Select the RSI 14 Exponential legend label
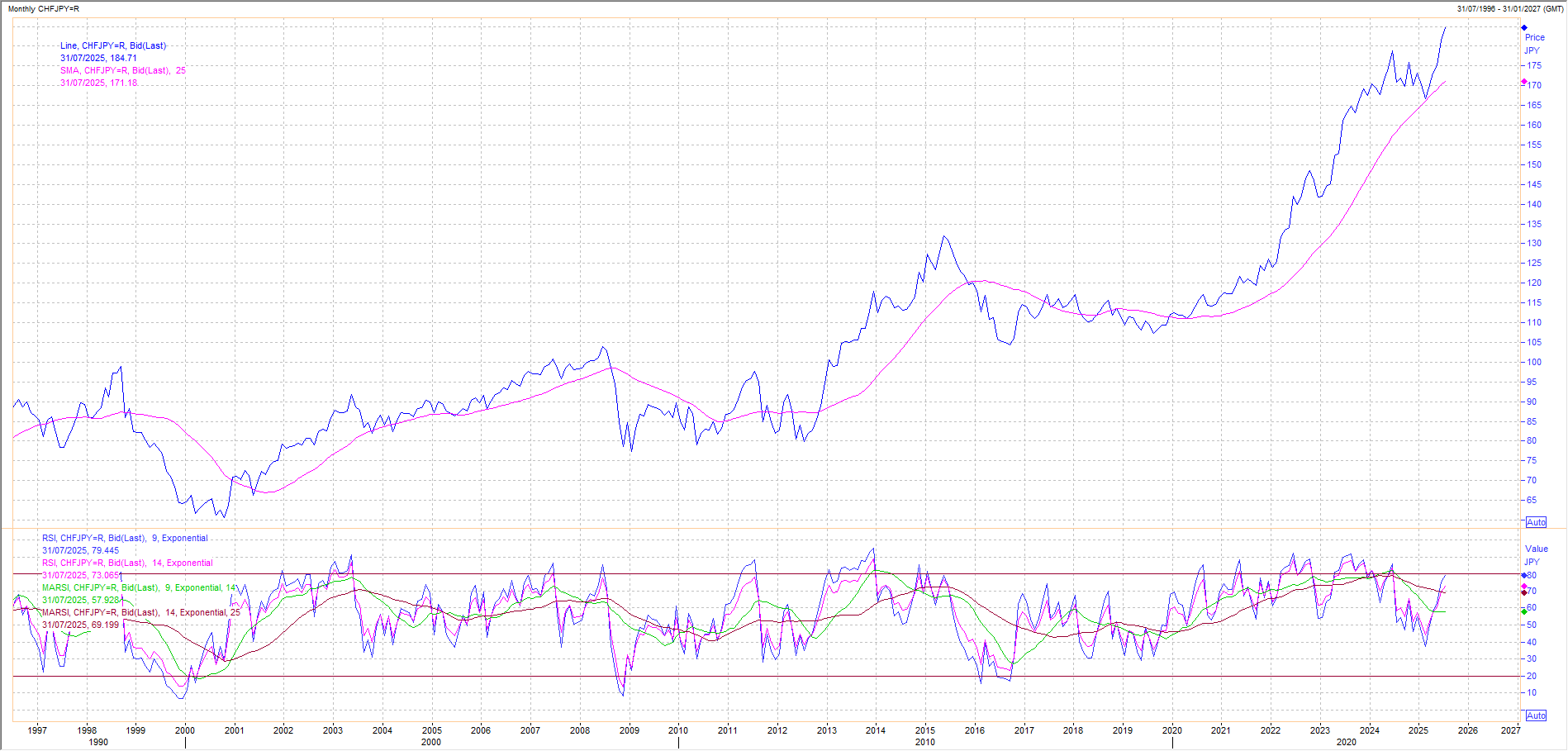Screen dimensions: 1568x751 point(127,563)
